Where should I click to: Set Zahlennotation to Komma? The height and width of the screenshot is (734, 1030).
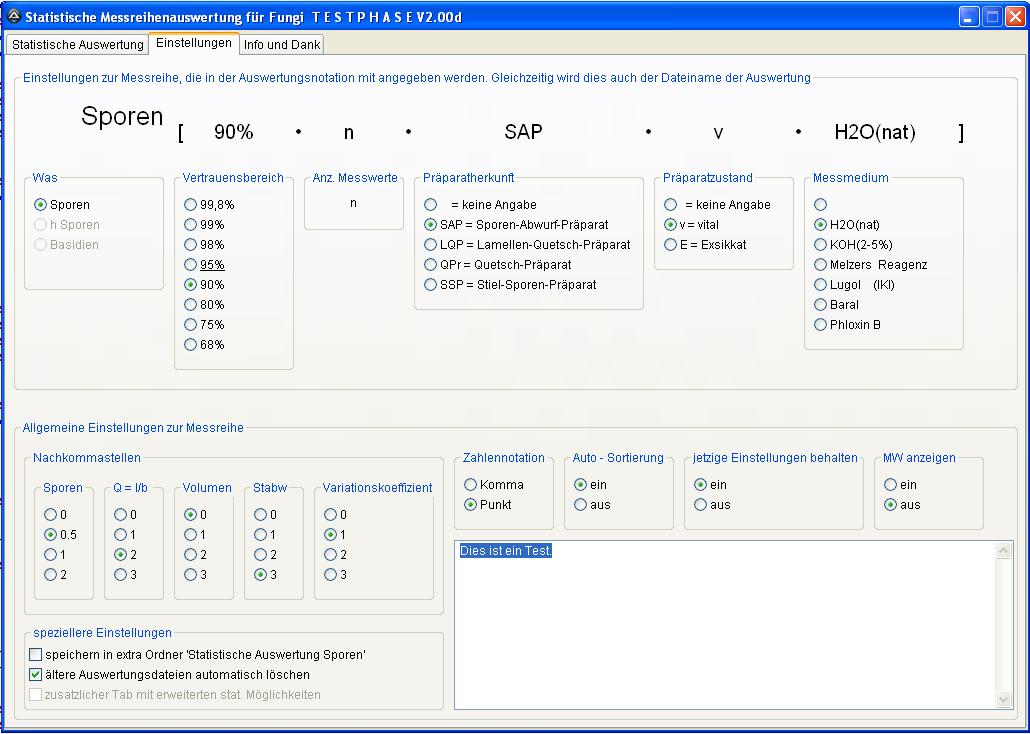[x=471, y=485]
